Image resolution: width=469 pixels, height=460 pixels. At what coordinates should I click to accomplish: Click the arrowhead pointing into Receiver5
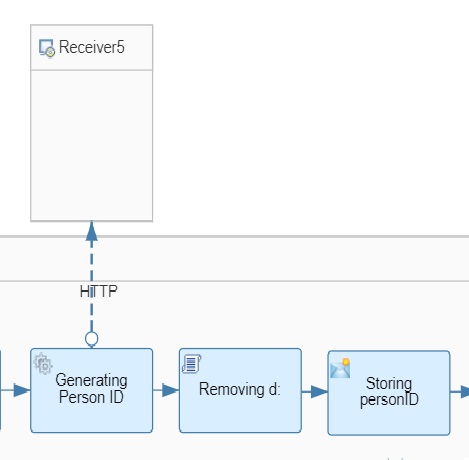click(92, 231)
